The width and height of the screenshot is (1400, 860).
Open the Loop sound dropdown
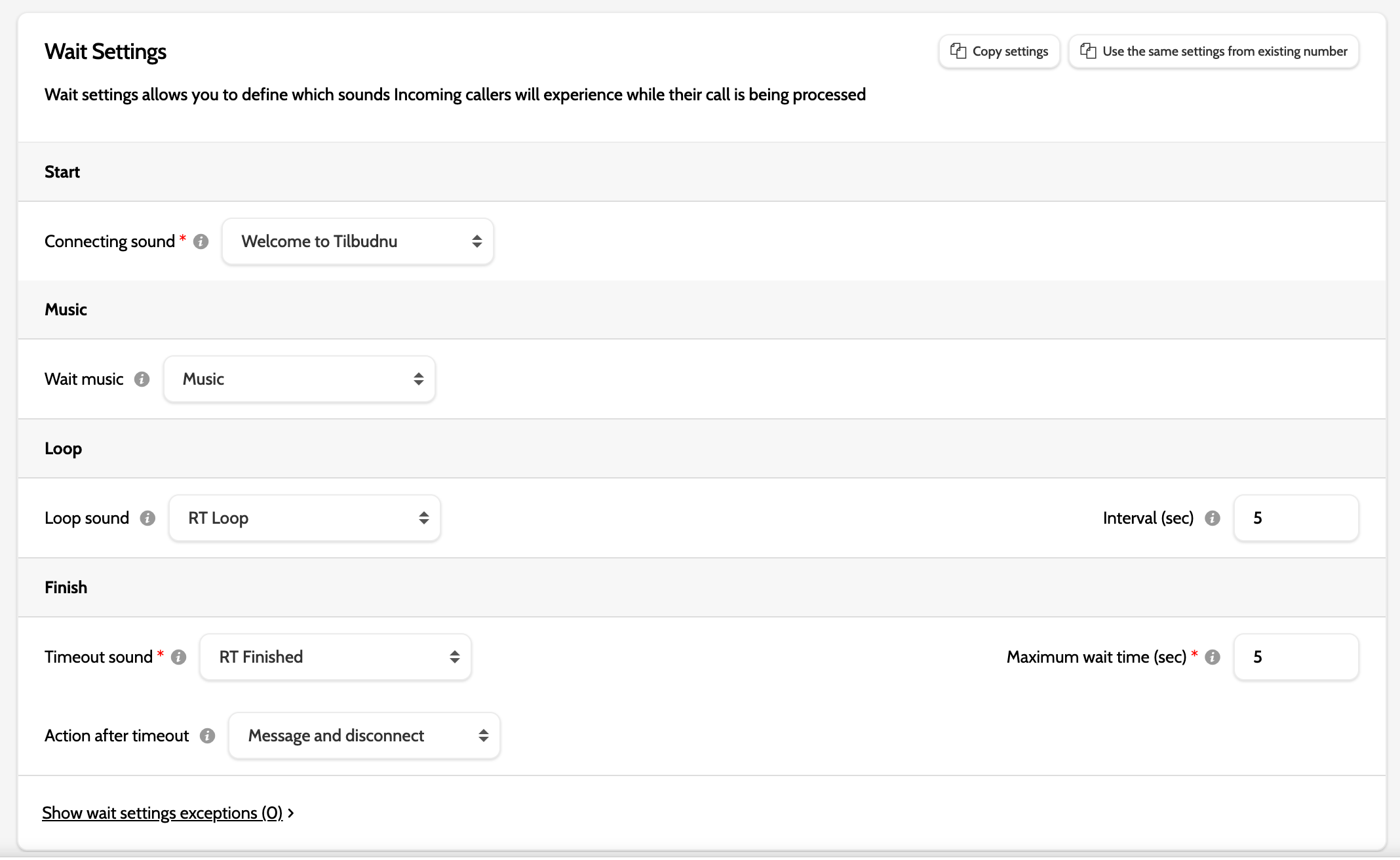coord(304,518)
